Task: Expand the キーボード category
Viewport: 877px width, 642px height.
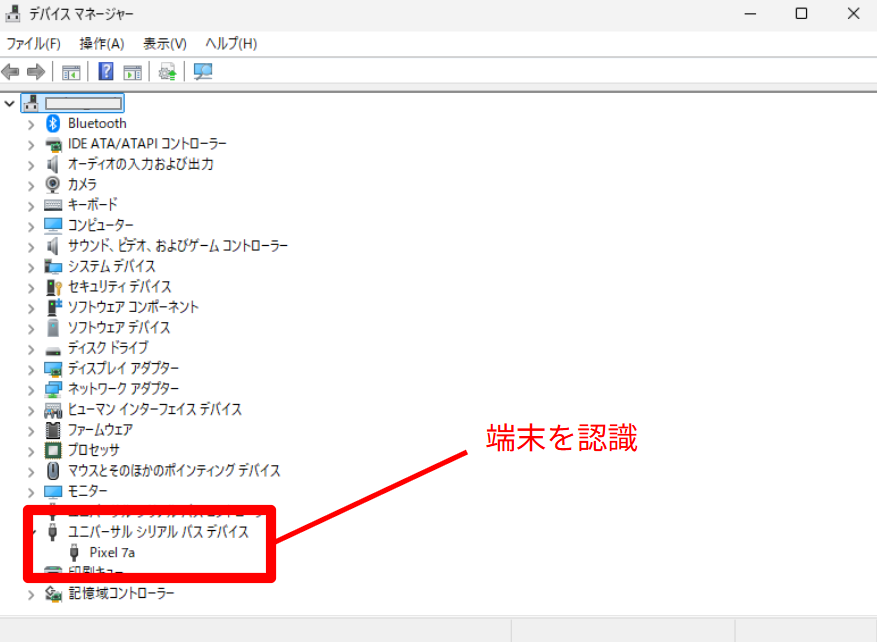Action: tap(31, 205)
